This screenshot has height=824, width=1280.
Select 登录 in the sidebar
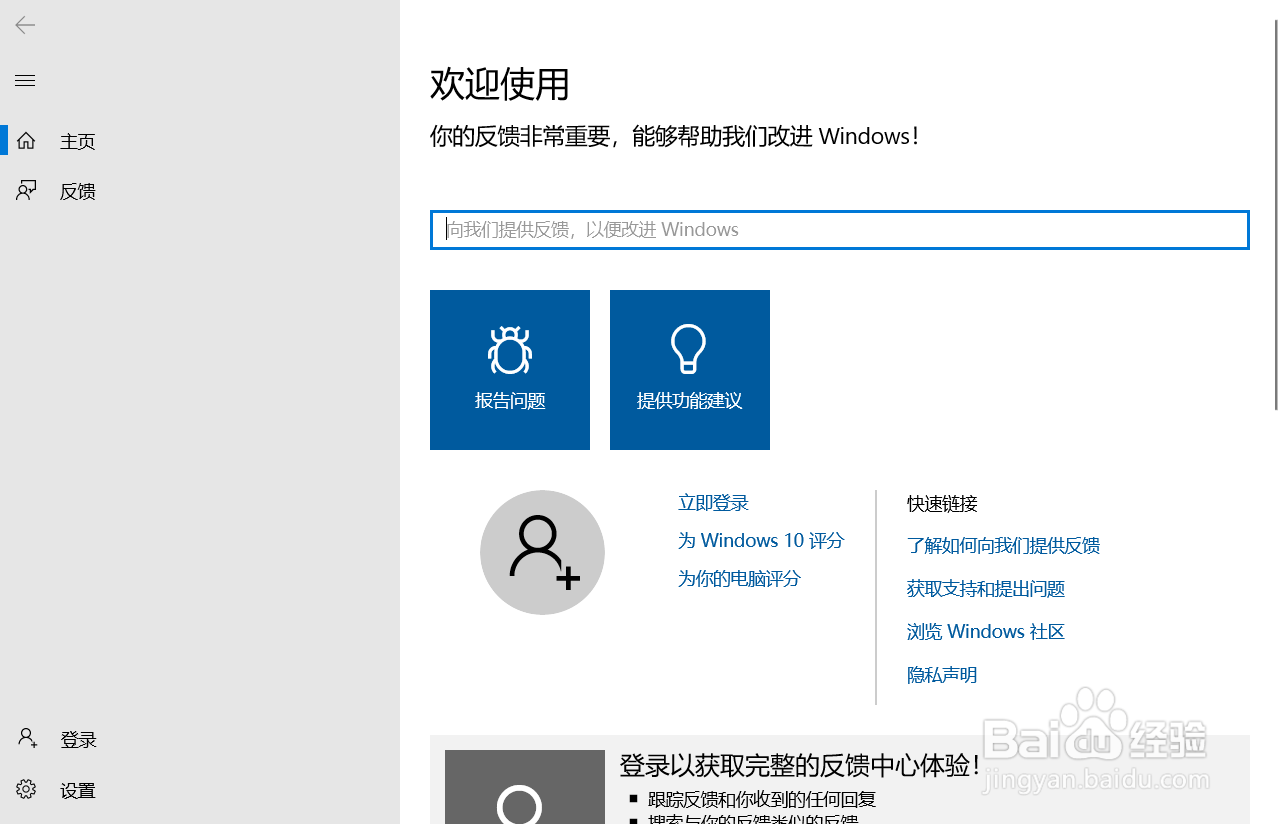[78, 740]
